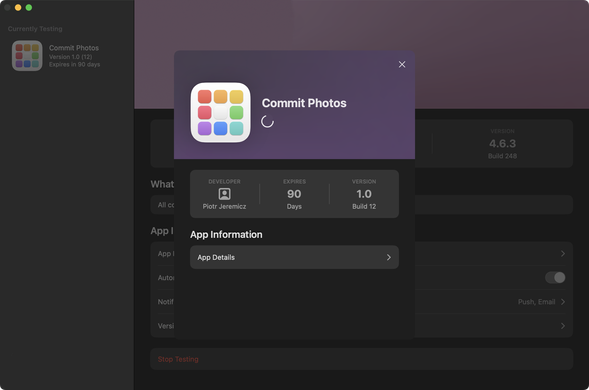Click the Commit Photos sidebar thumbnail icon
The height and width of the screenshot is (390, 589).
[x=27, y=56]
